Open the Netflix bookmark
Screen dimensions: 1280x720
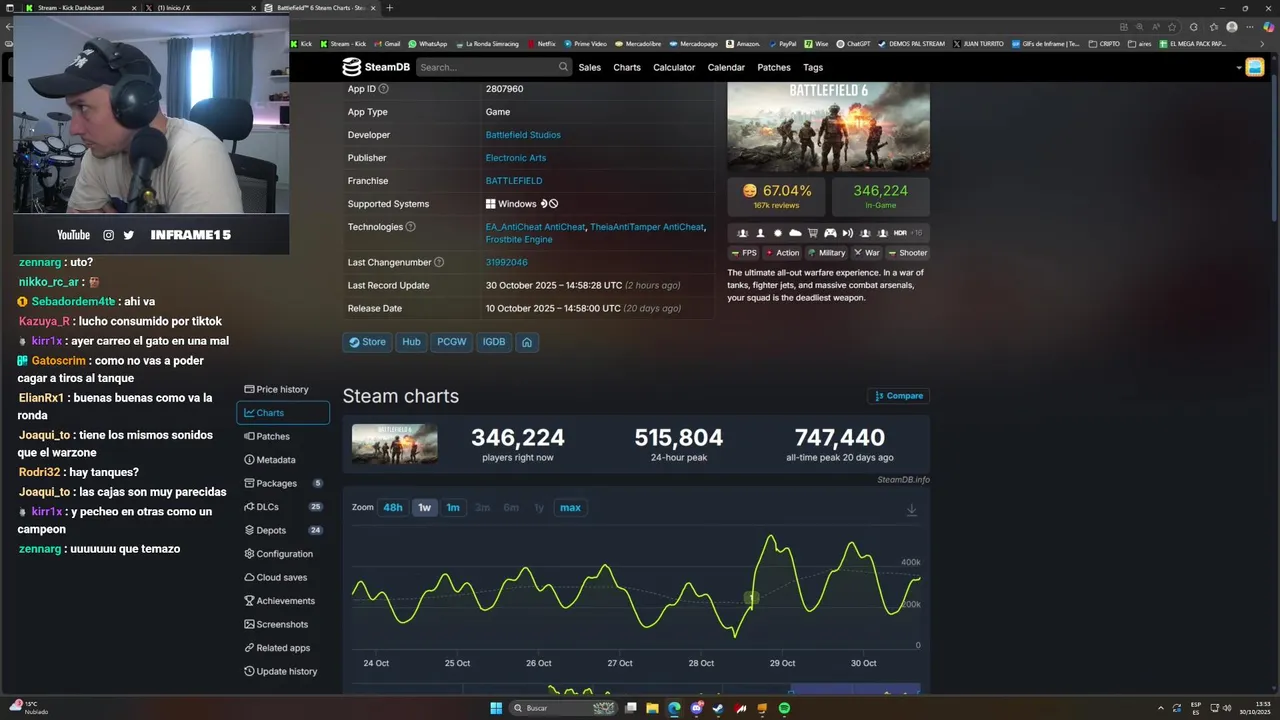pos(541,44)
